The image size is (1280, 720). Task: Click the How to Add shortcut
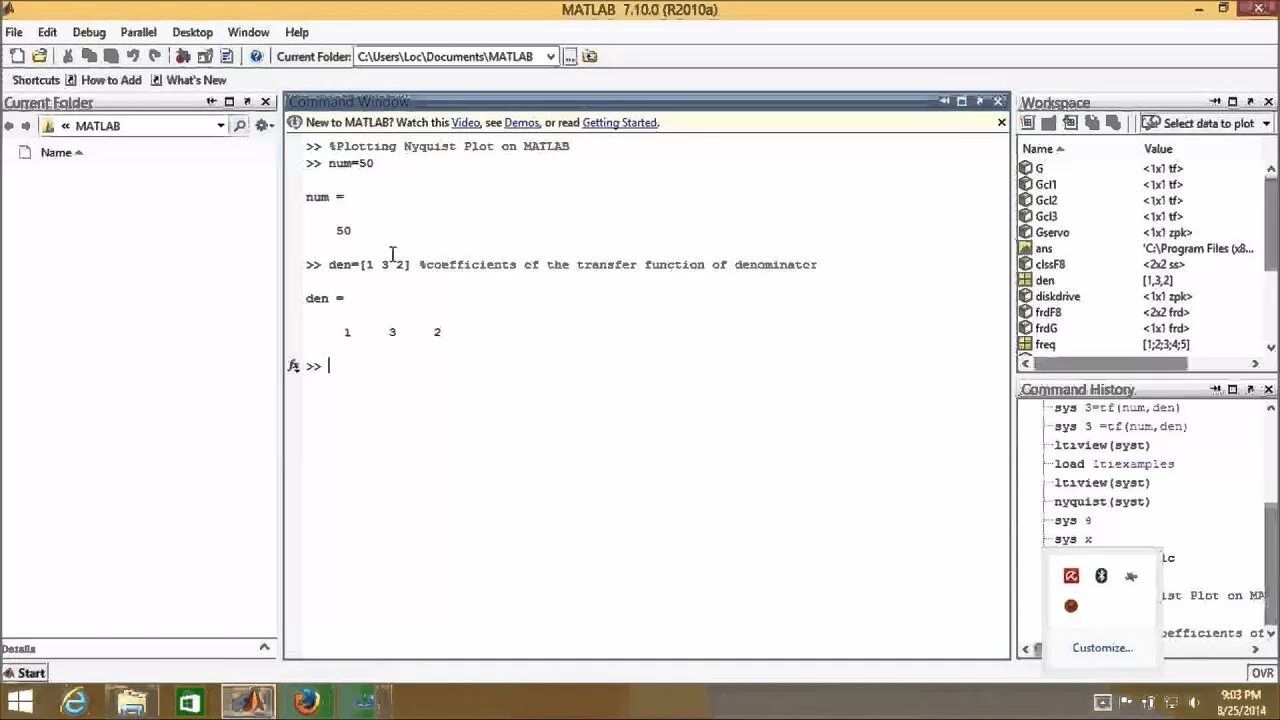(104, 80)
